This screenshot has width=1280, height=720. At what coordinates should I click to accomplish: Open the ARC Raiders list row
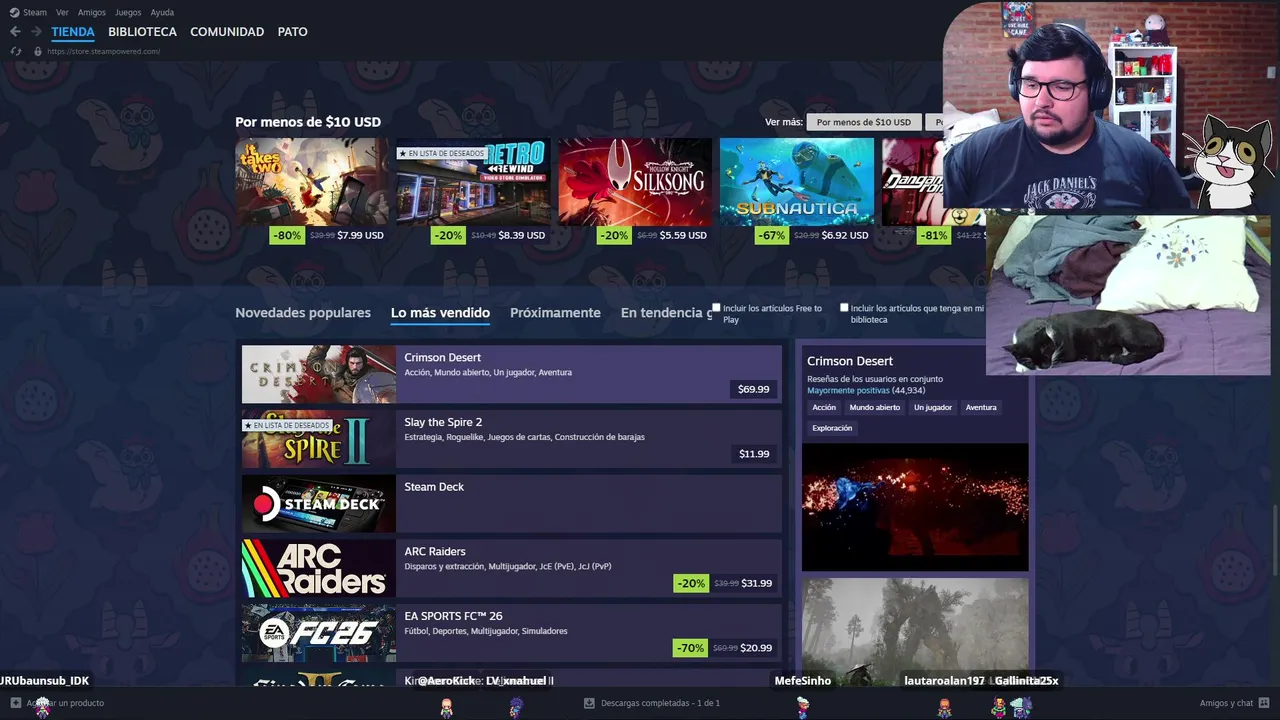tap(512, 568)
